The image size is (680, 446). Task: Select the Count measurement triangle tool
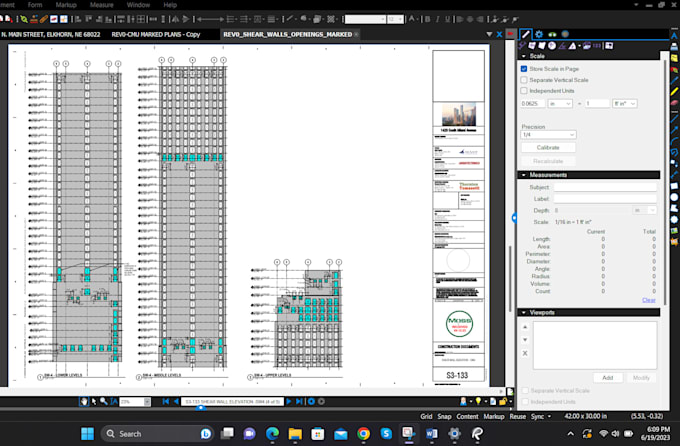coord(572,46)
